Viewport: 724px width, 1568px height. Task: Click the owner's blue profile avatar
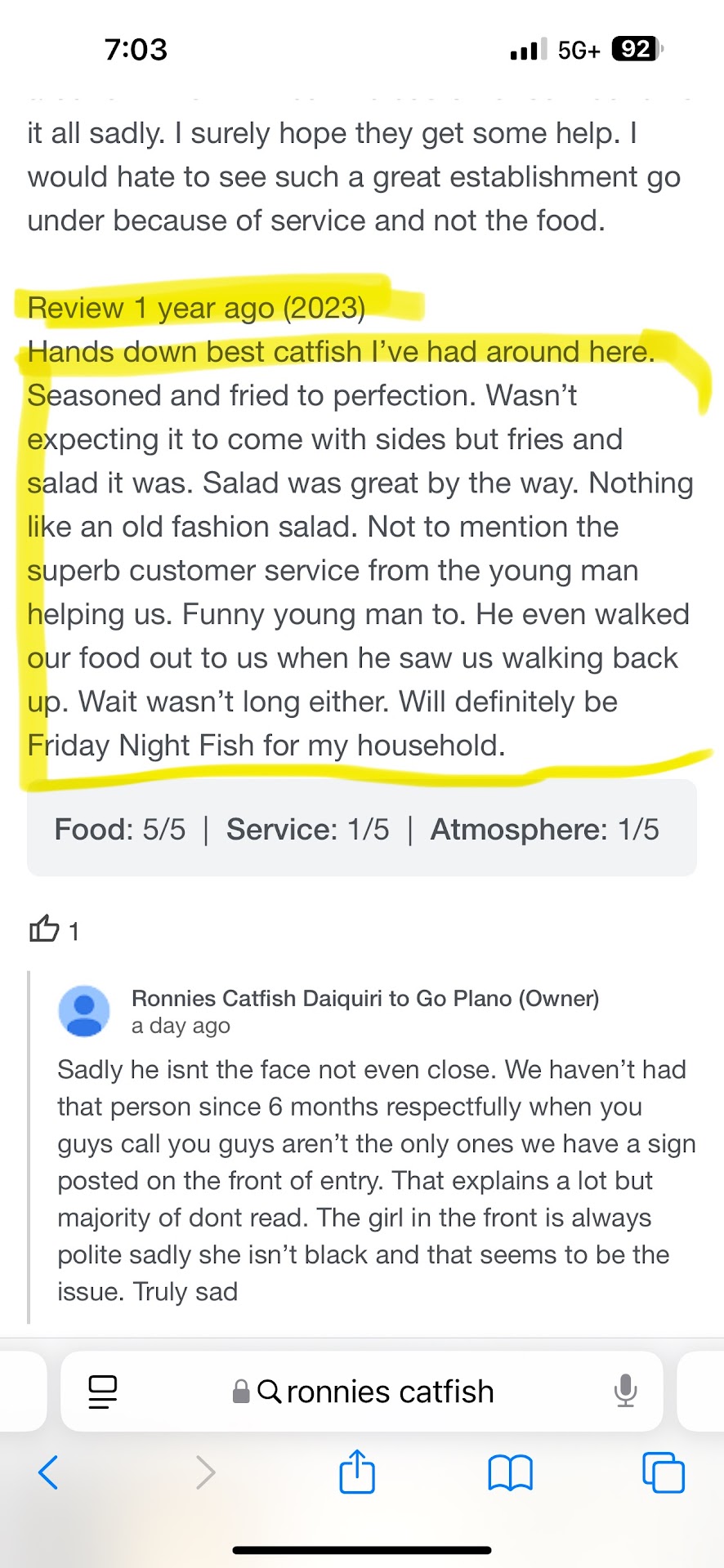point(84,1011)
